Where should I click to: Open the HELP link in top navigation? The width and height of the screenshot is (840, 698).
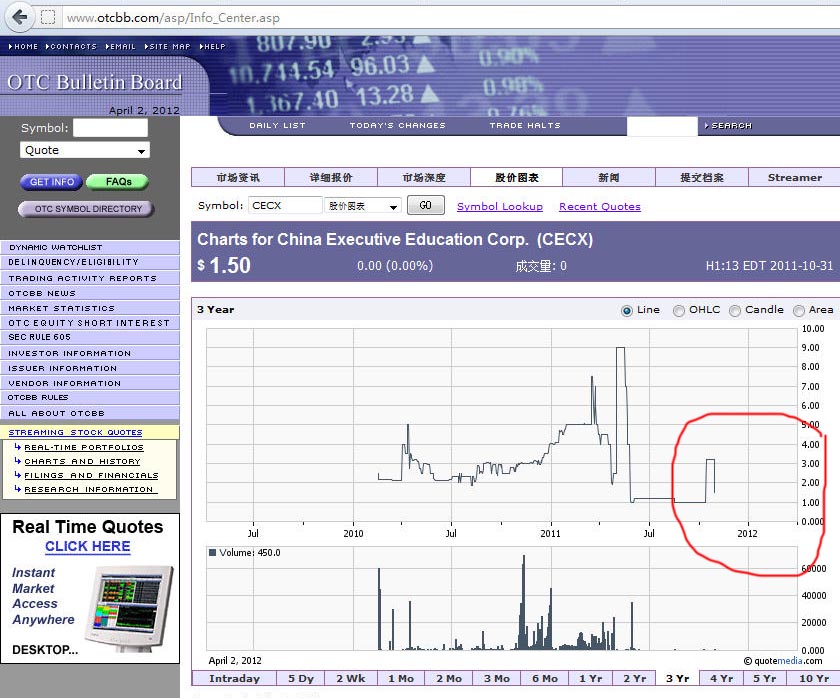(213, 47)
